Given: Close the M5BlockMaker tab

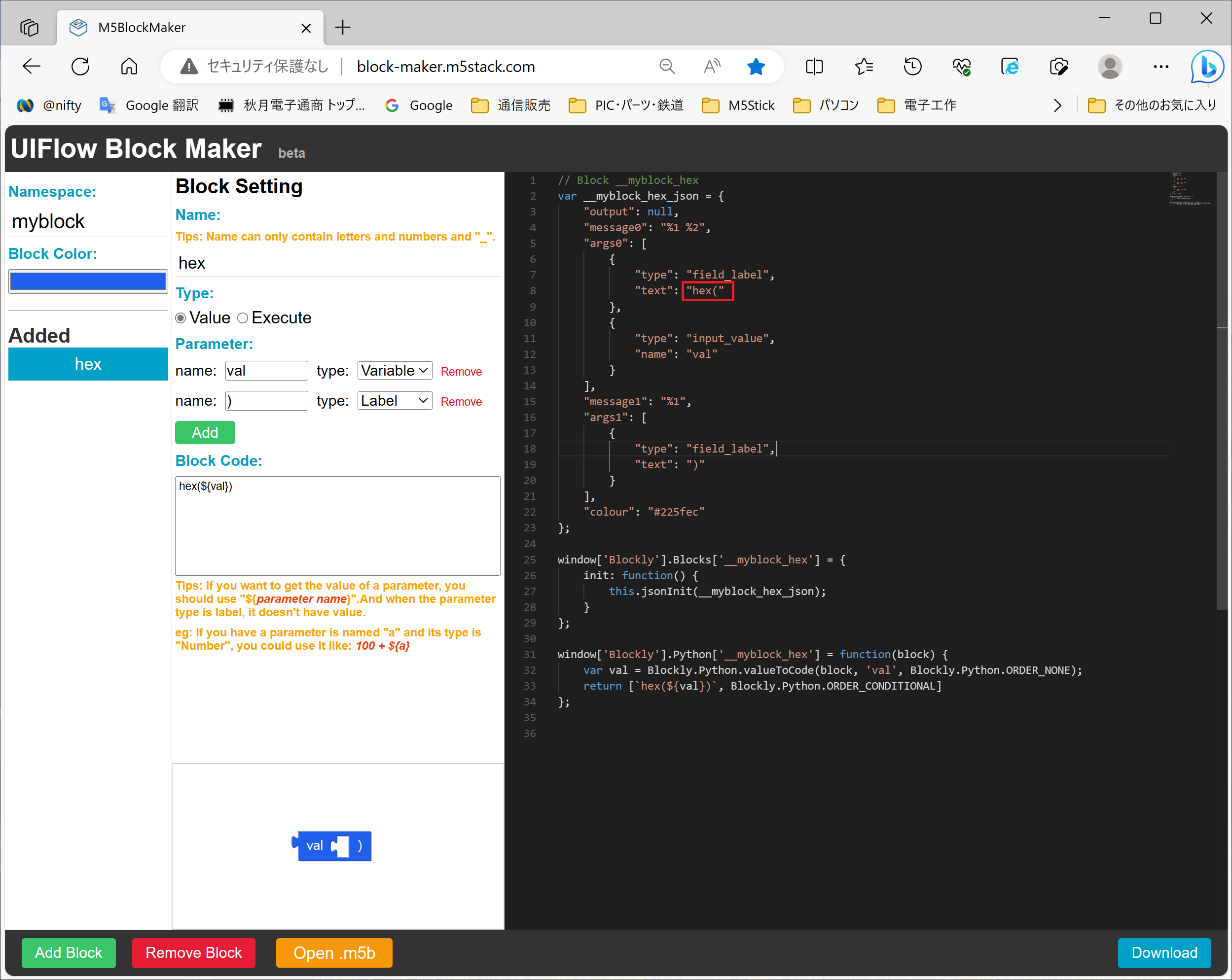Looking at the screenshot, I should click(x=306, y=28).
